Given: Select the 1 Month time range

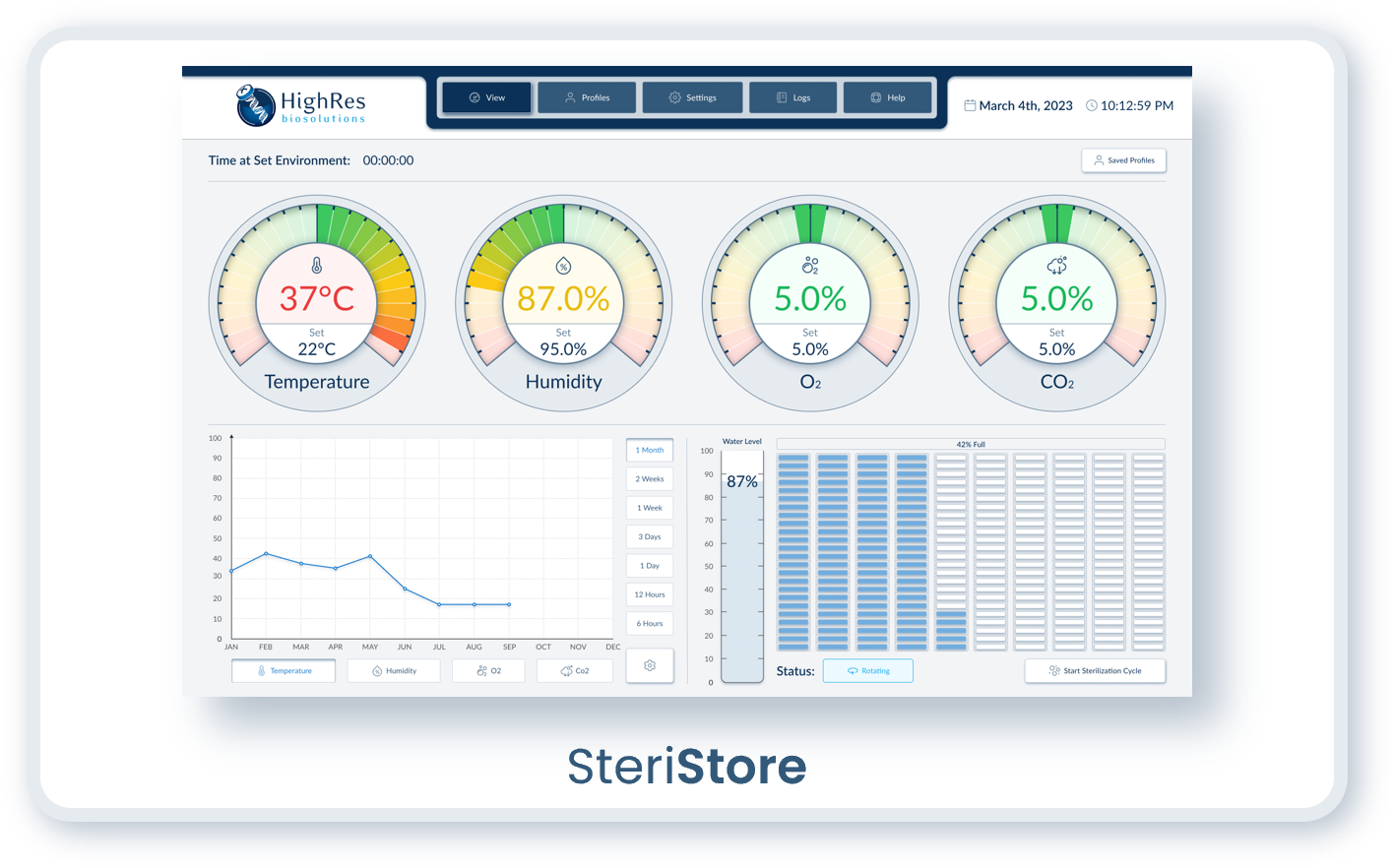Looking at the screenshot, I should point(650,450).
